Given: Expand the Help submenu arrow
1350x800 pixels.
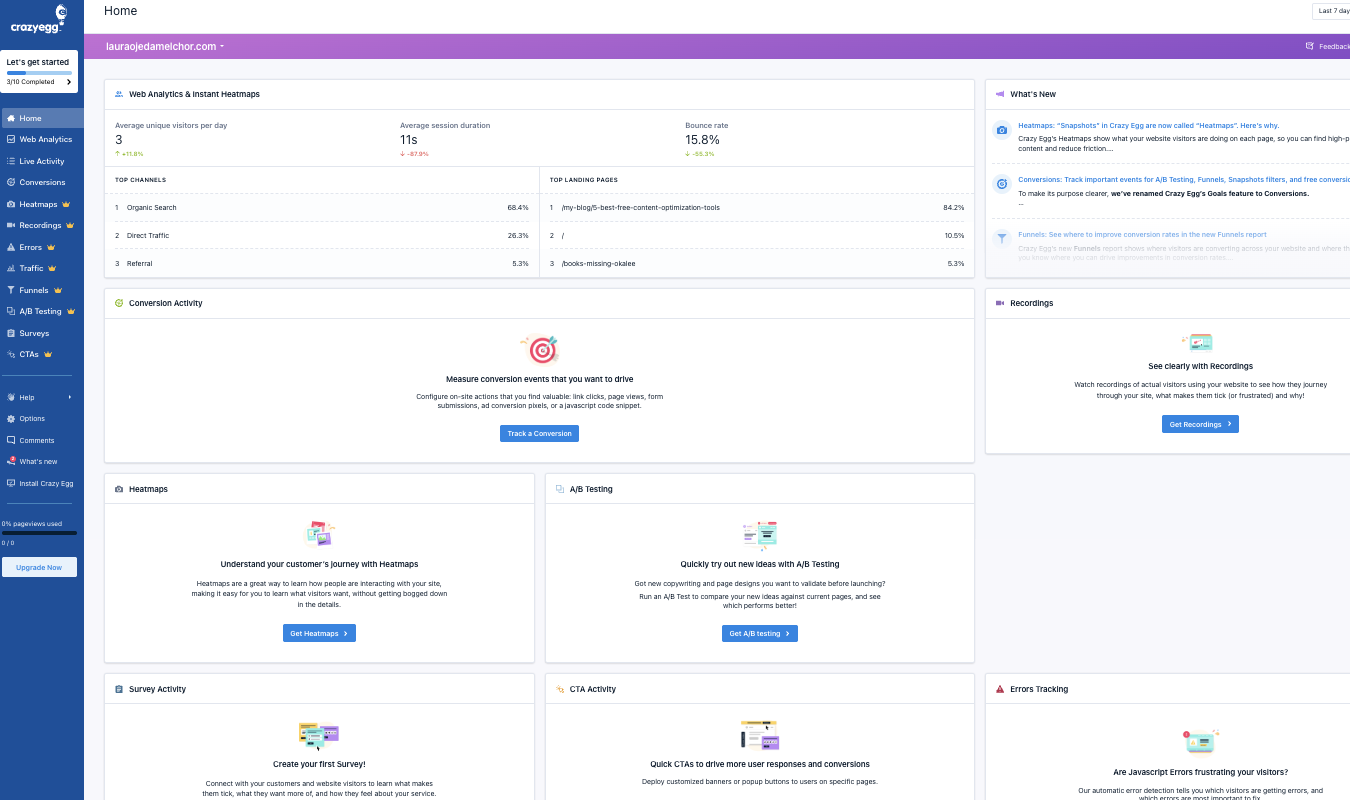Looking at the screenshot, I should 69,397.
